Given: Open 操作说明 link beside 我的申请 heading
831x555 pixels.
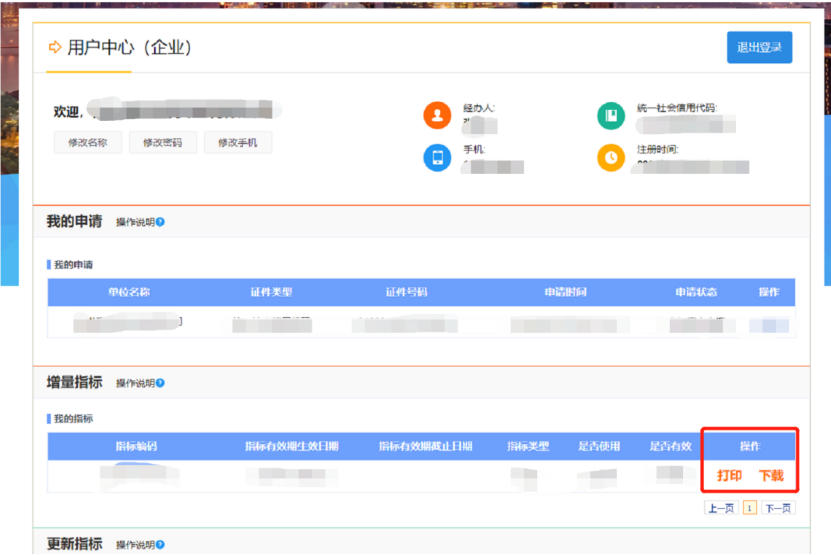Looking at the screenshot, I should coord(134,222).
